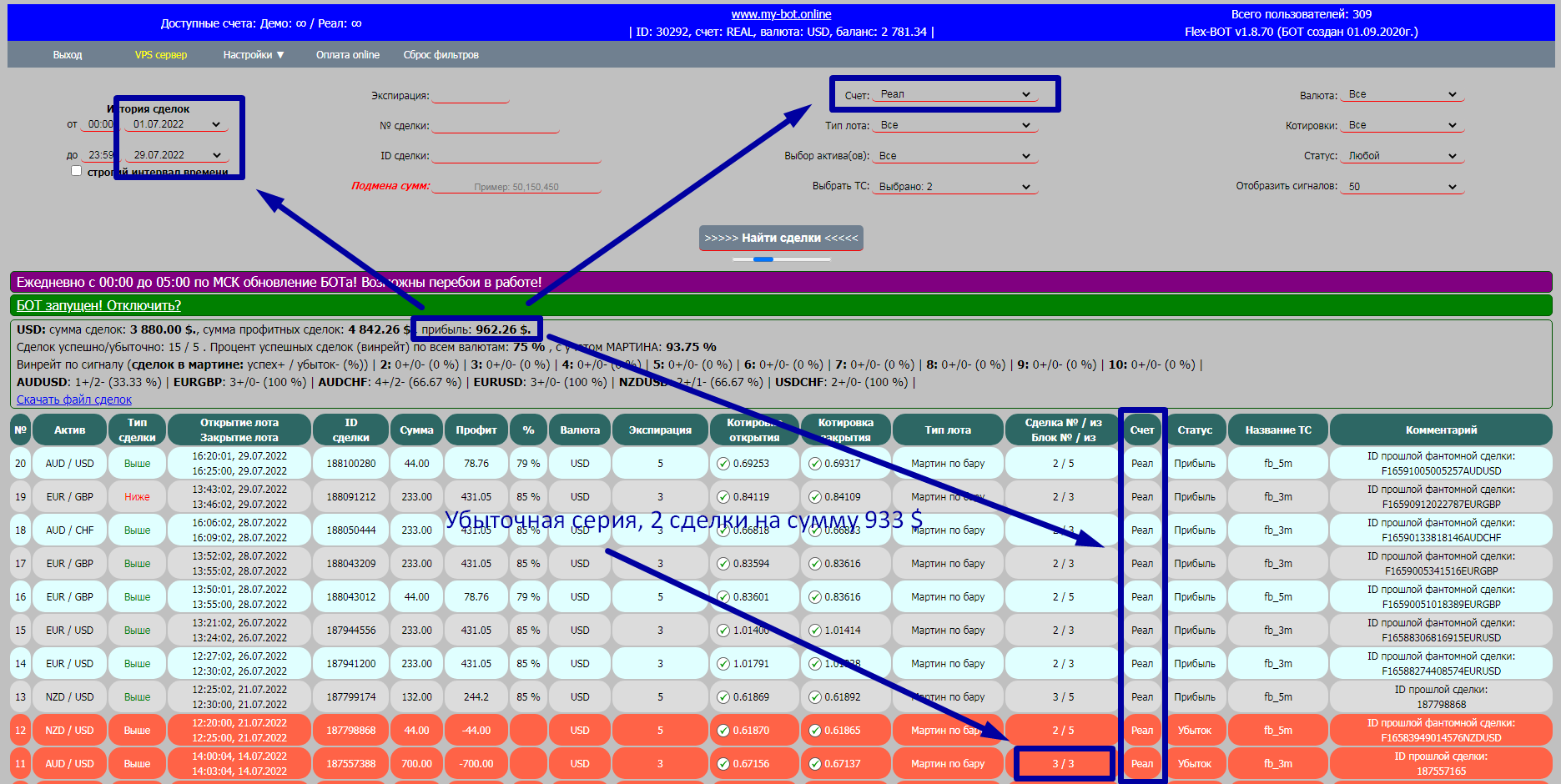Click the ID сделки input field

pyautogui.click(x=516, y=155)
